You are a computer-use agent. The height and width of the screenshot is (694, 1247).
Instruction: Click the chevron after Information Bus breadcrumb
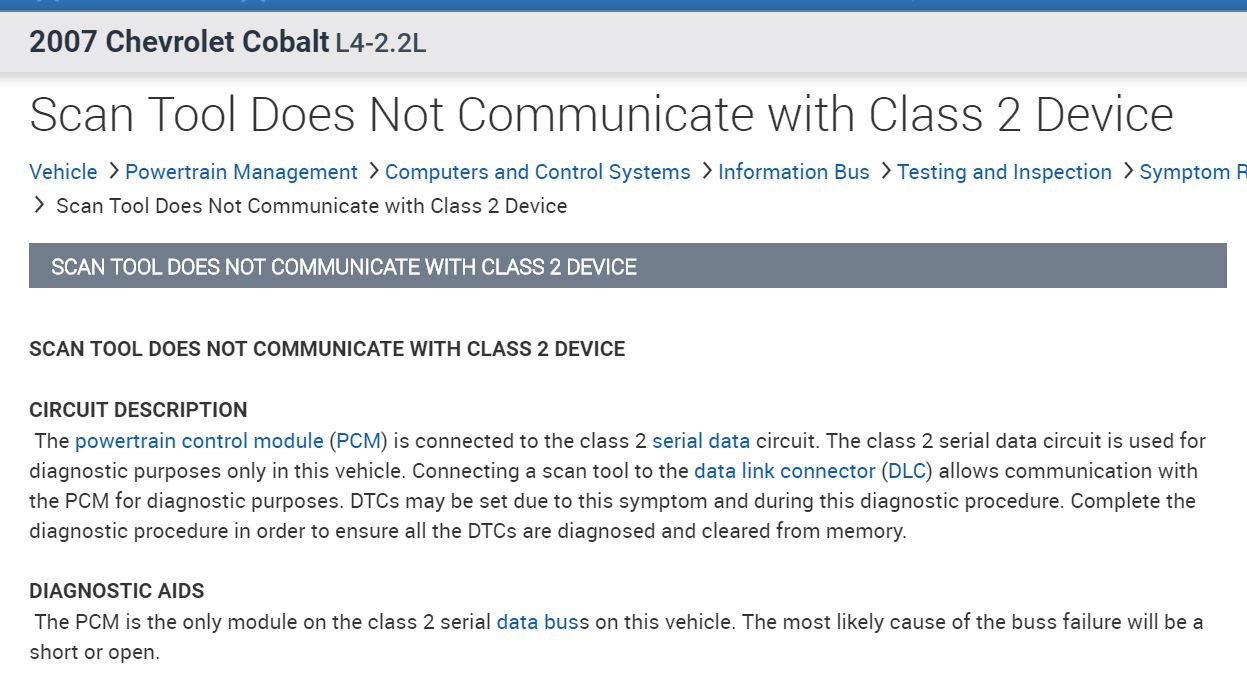pos(884,172)
